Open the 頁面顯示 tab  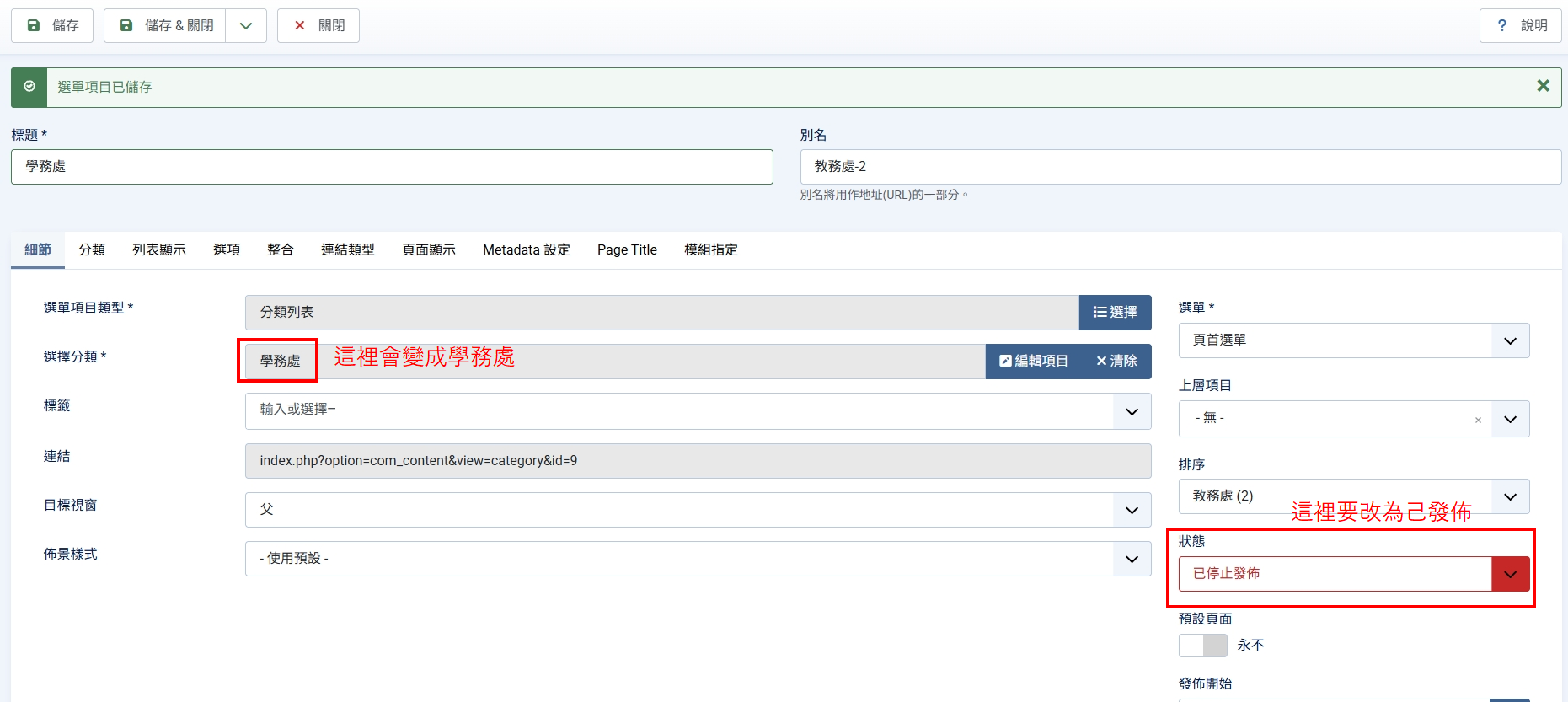[429, 249]
